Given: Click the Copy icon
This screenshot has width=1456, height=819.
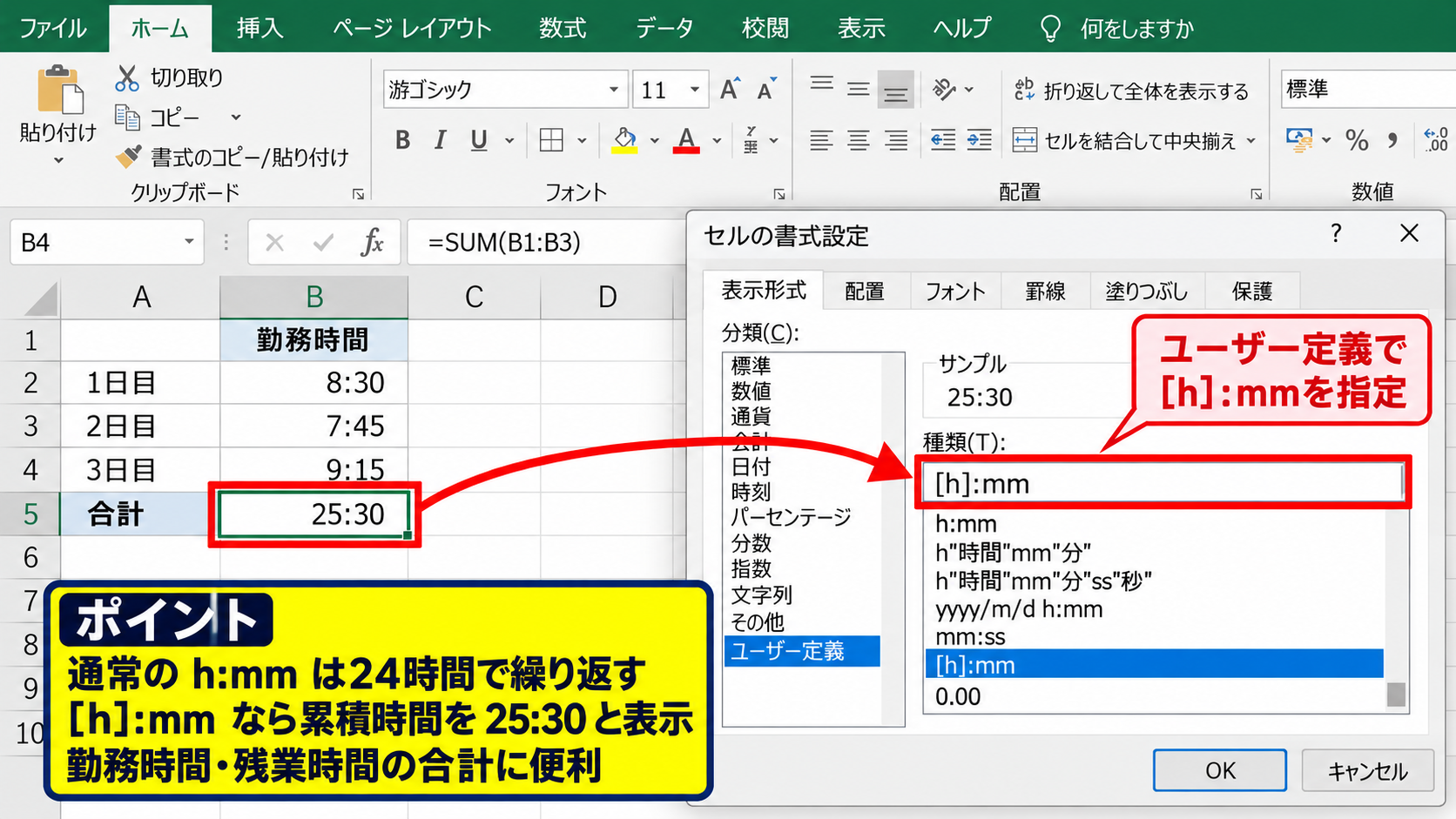Looking at the screenshot, I should pos(127,117).
